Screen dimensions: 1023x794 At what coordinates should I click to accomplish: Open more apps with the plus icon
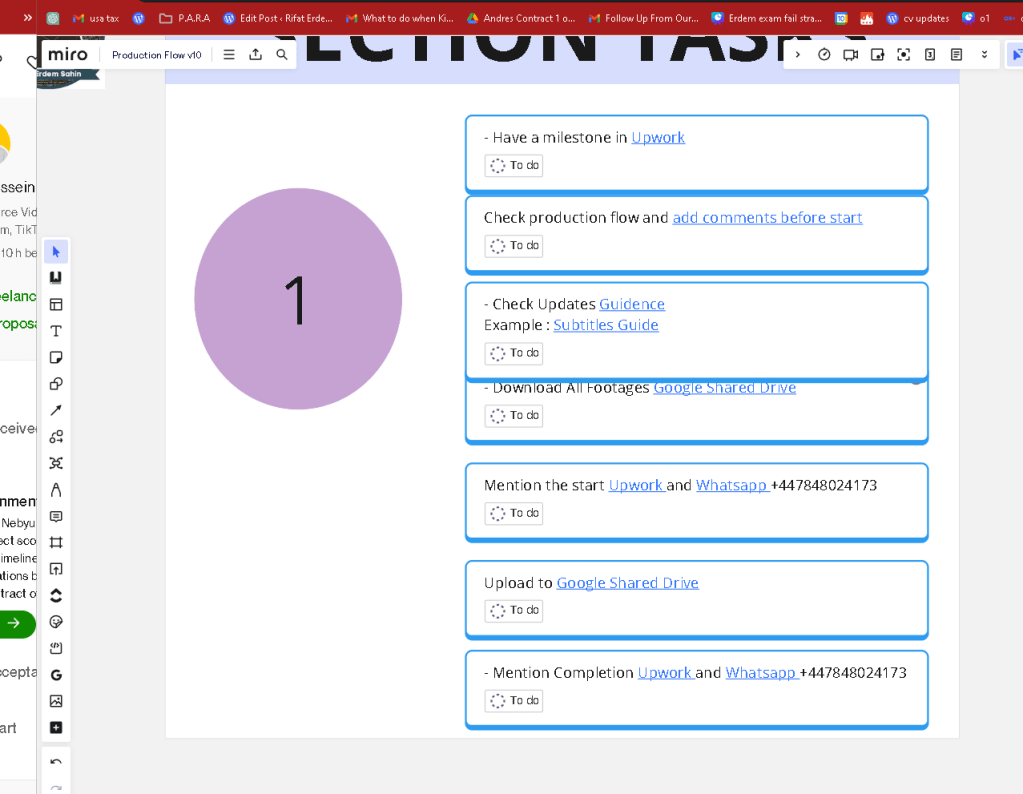pyautogui.click(x=56, y=727)
